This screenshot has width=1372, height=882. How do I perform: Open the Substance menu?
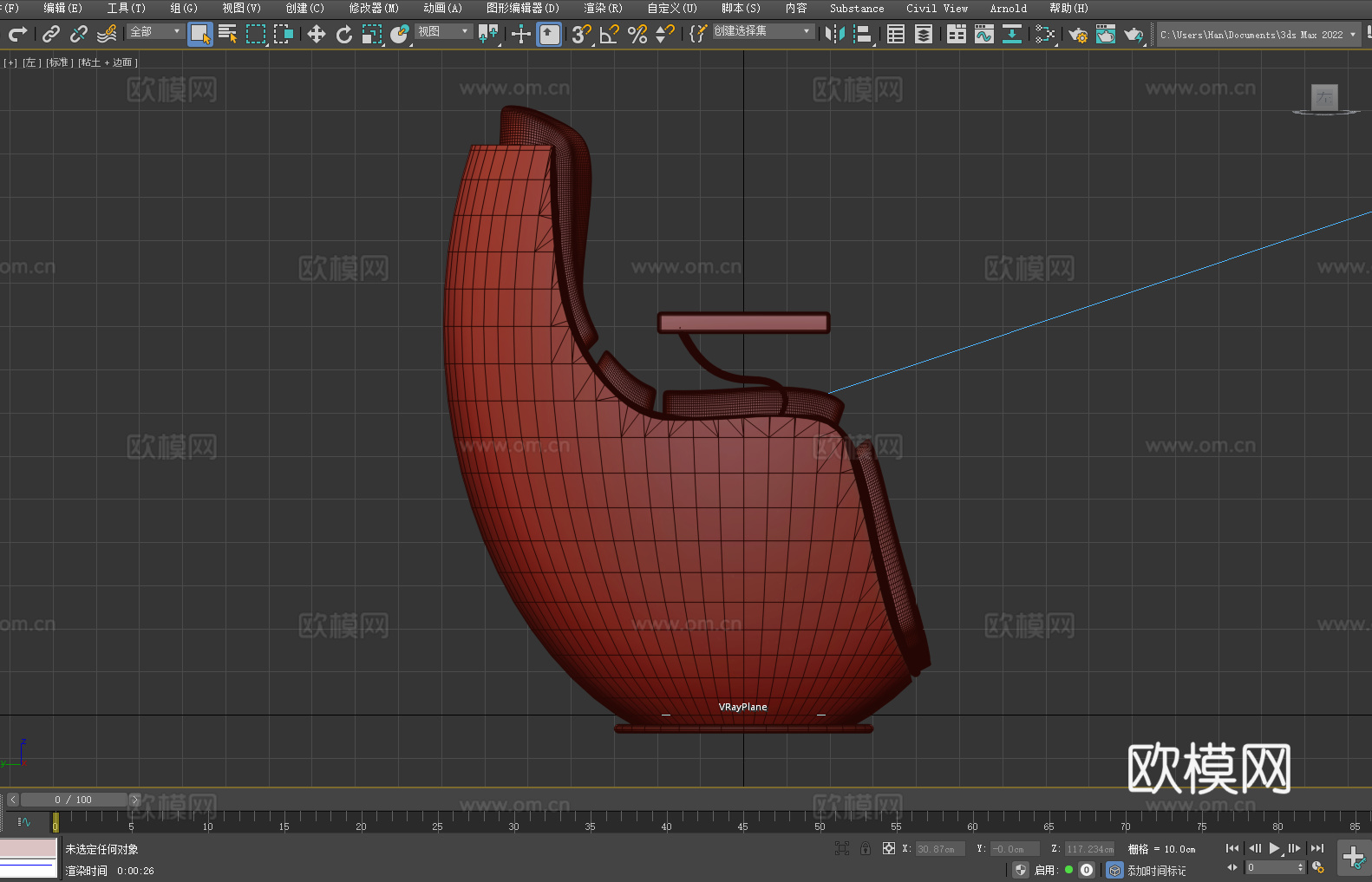coord(857,8)
